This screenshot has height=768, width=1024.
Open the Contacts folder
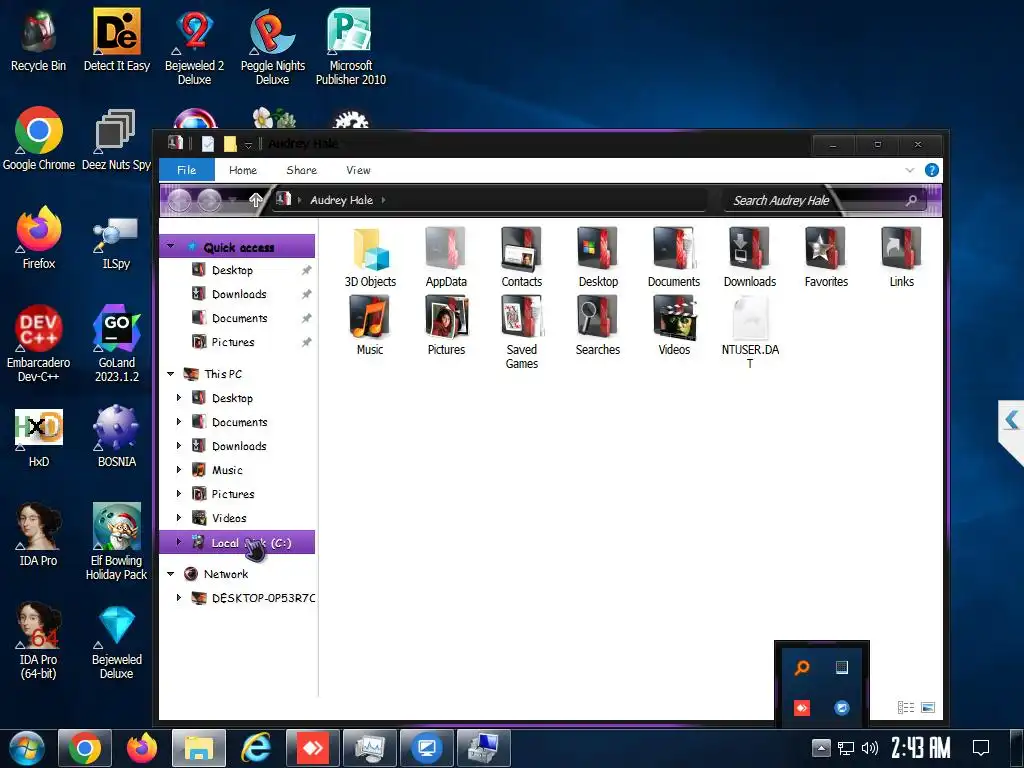point(521,257)
